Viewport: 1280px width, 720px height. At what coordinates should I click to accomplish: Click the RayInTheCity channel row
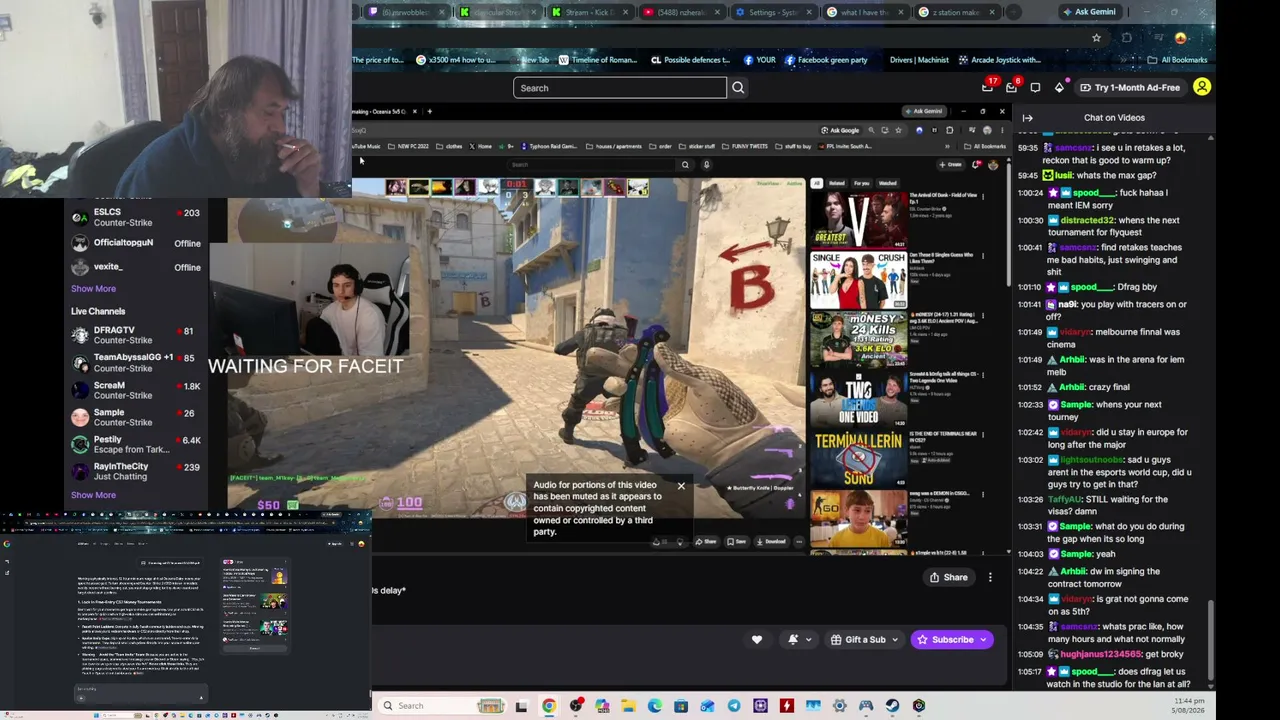[x=135, y=471]
